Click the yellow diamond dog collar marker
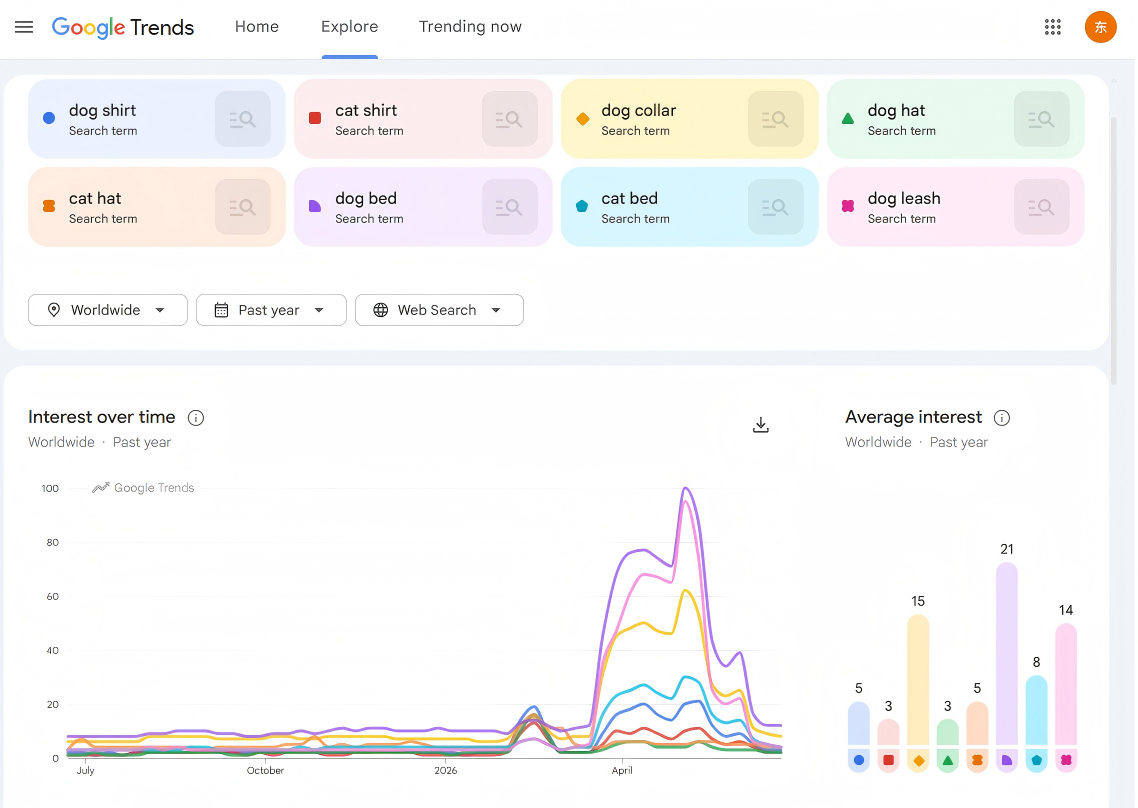Screen dimensions: 1138x808 [582, 118]
